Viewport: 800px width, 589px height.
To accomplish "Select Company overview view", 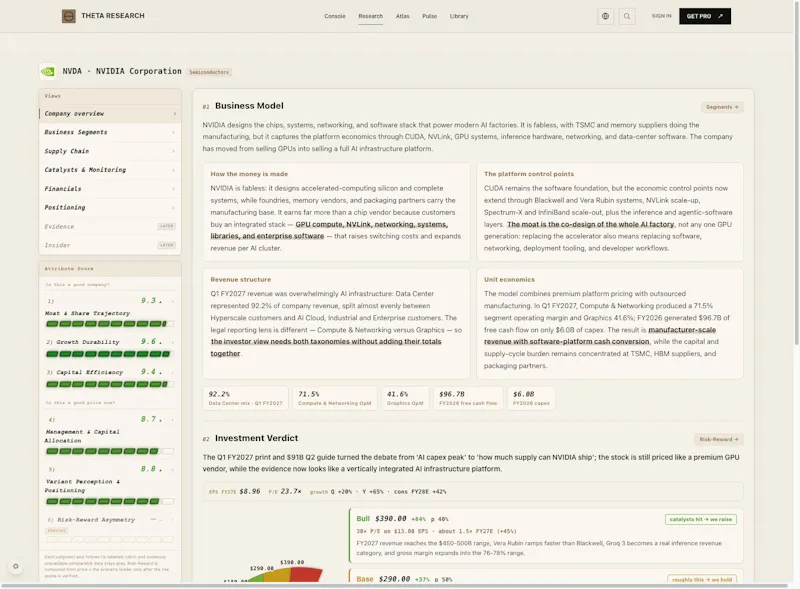I will click(110, 113).
